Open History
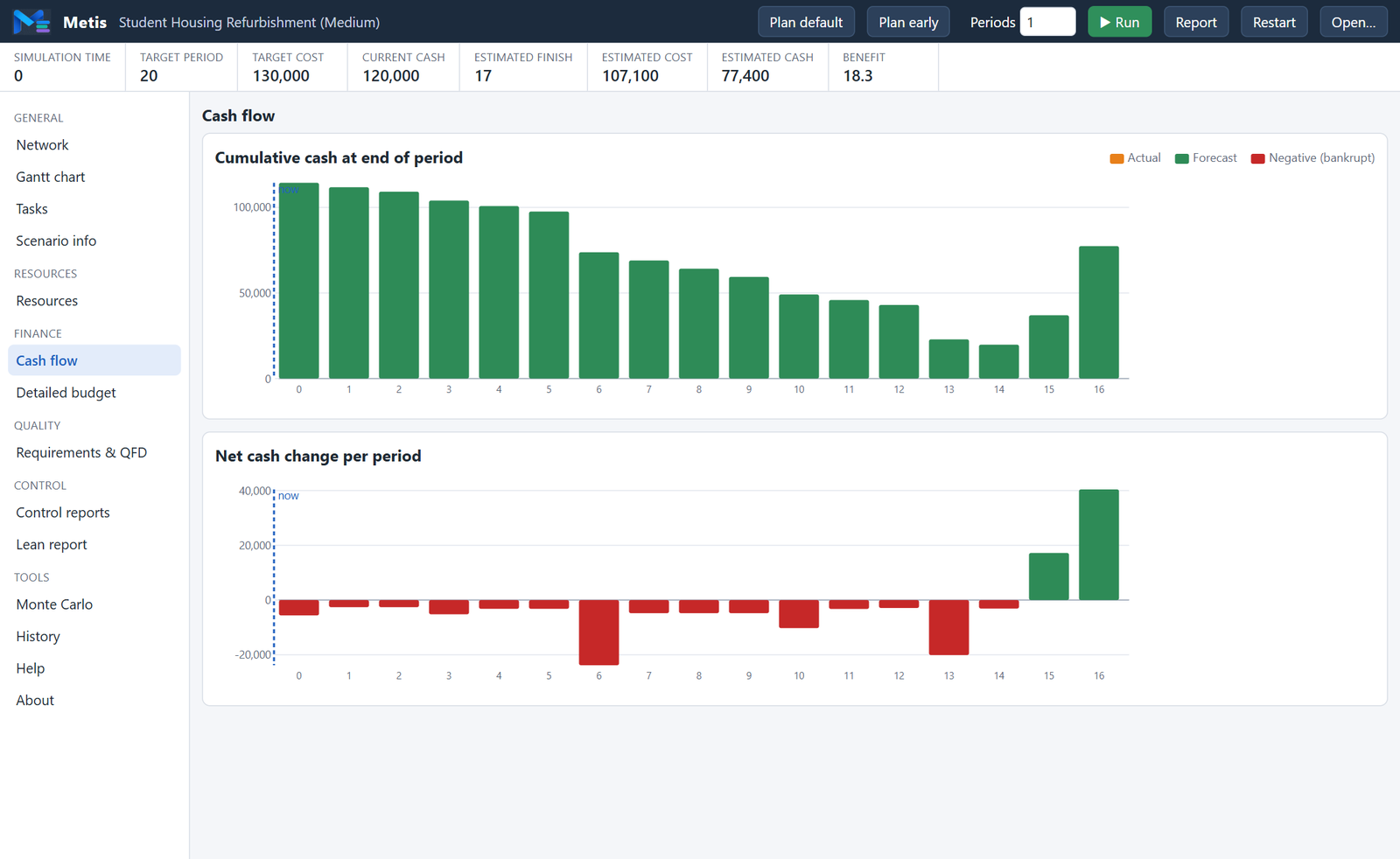The height and width of the screenshot is (859, 1400). pos(94,636)
